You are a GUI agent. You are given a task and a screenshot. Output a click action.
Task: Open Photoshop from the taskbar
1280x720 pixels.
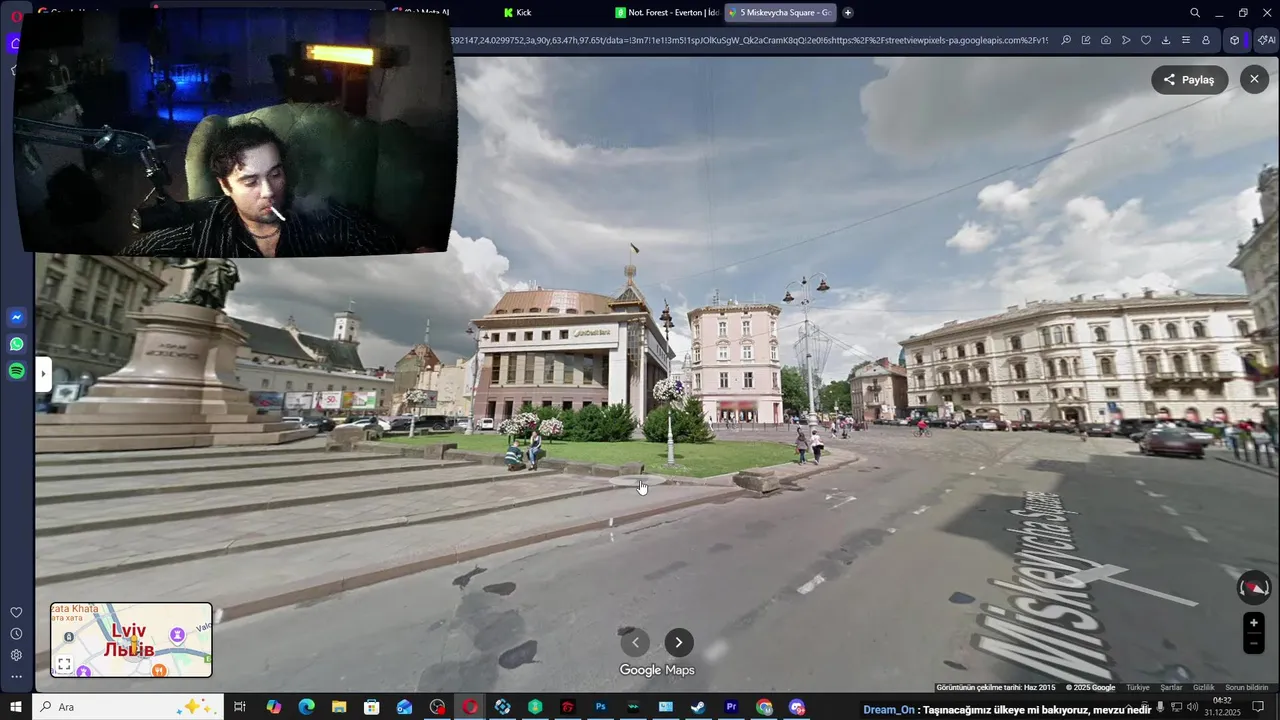pos(600,707)
